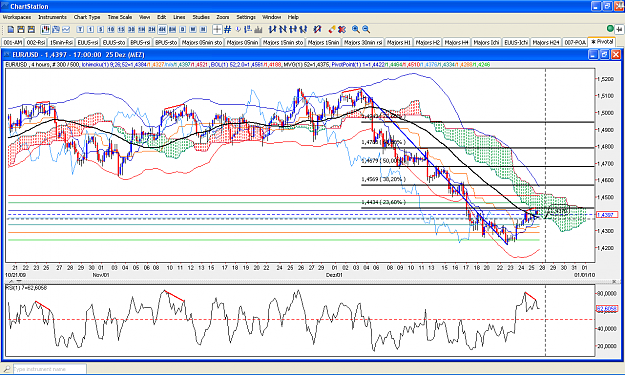Switch to the 002-Rsi workspace tab

tap(36, 42)
